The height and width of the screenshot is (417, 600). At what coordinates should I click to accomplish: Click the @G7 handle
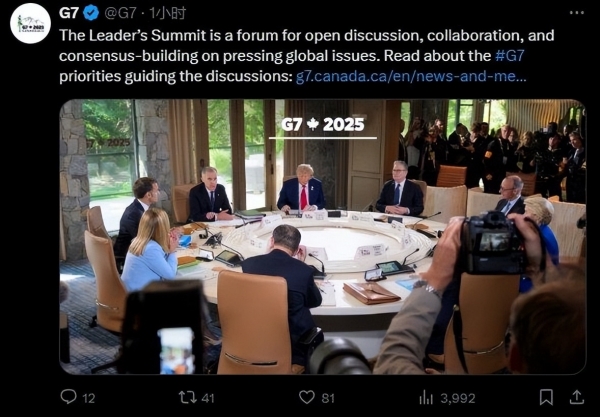[120, 13]
